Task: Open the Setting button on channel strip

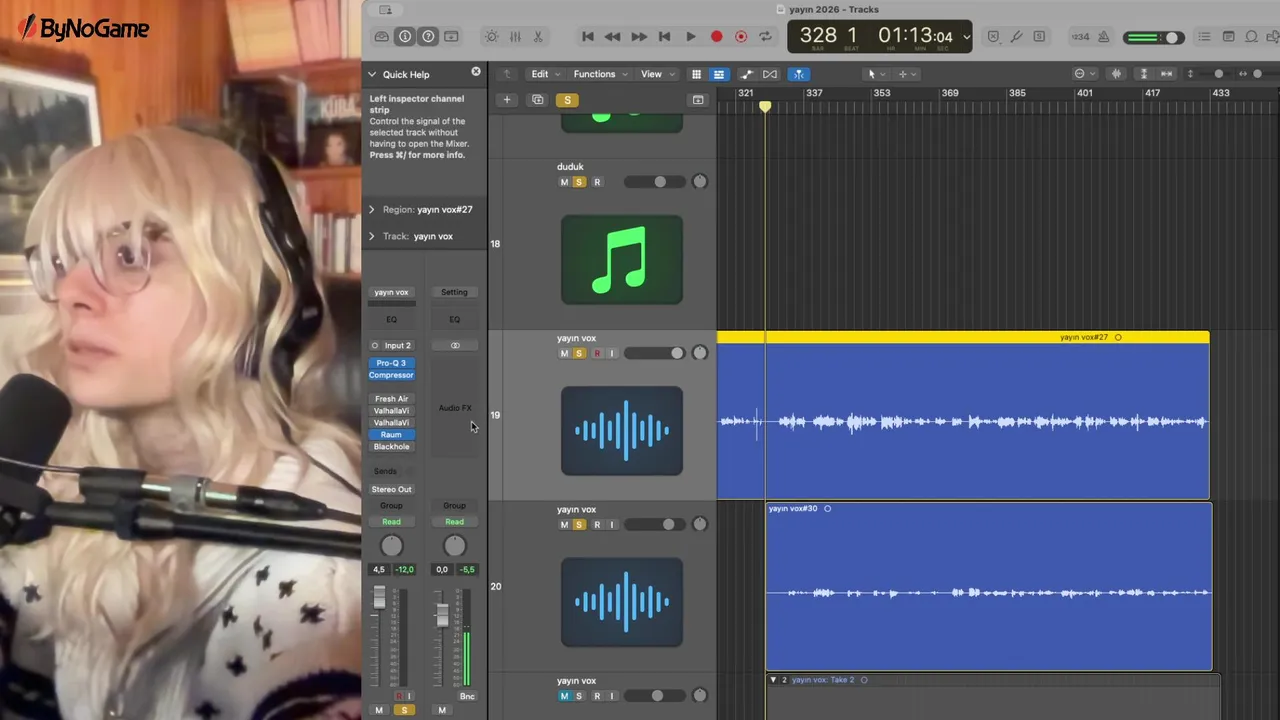Action: pos(454,292)
